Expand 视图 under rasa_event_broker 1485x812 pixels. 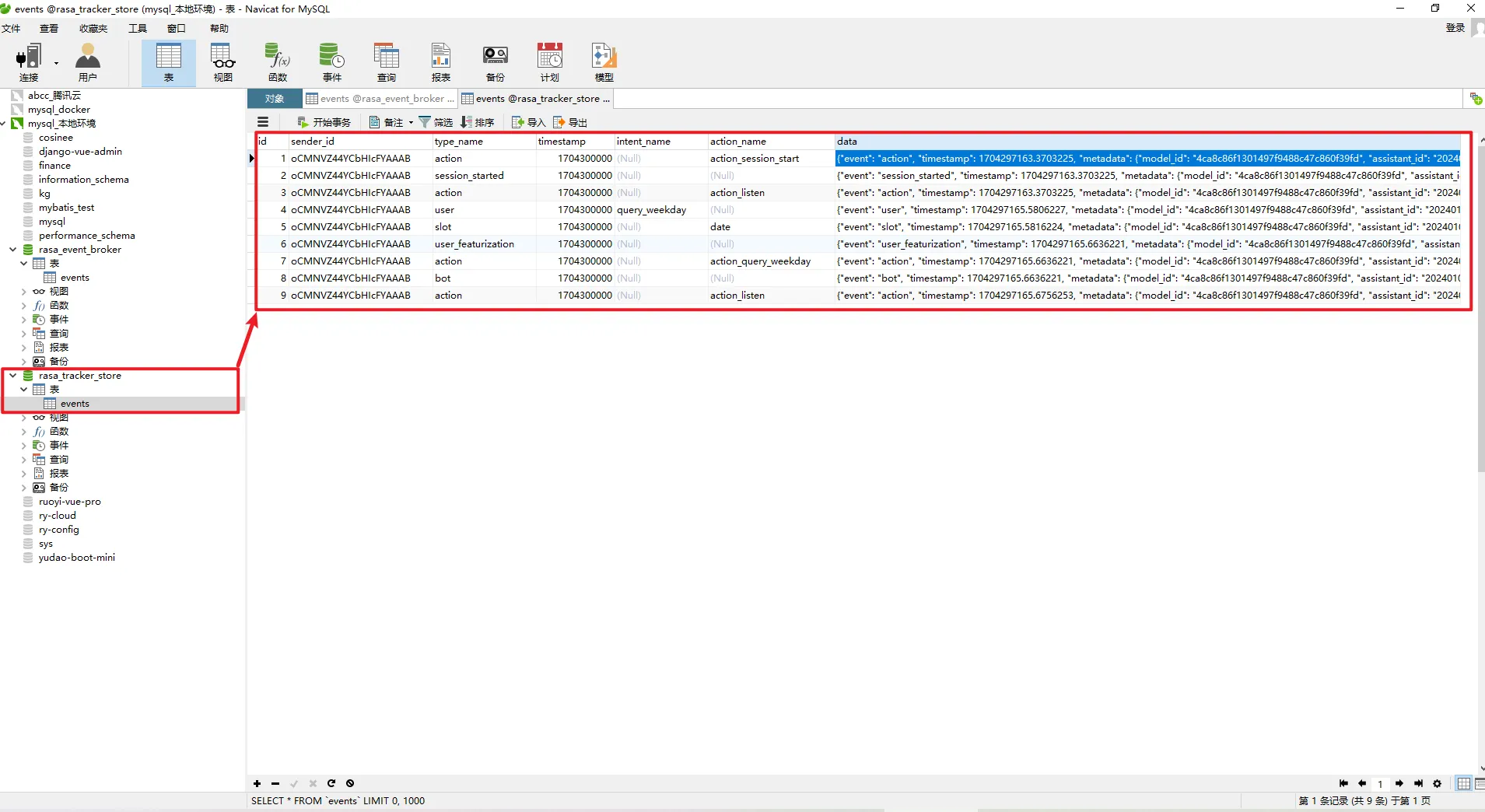click(x=24, y=292)
